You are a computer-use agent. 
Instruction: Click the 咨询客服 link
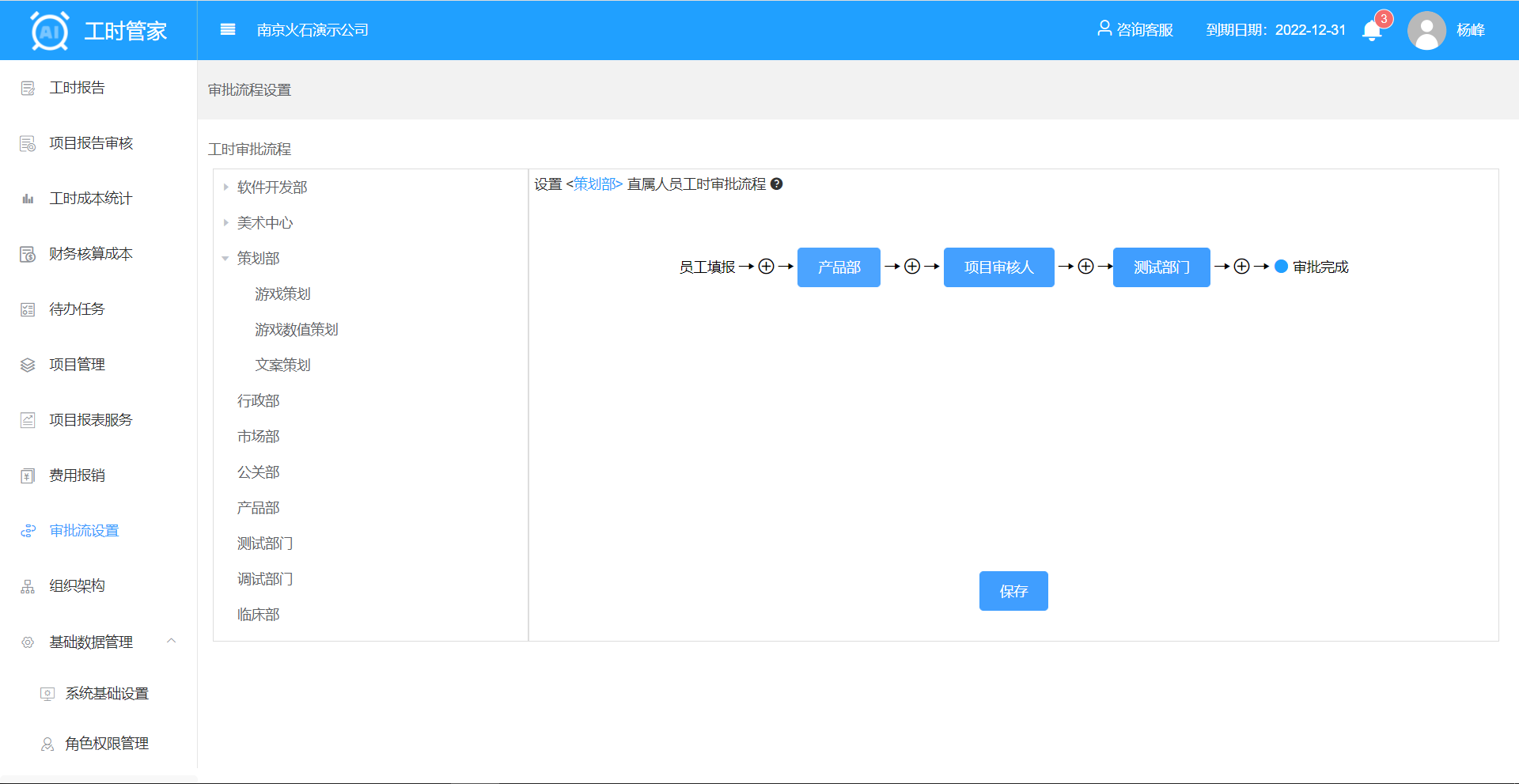pyautogui.click(x=1135, y=30)
